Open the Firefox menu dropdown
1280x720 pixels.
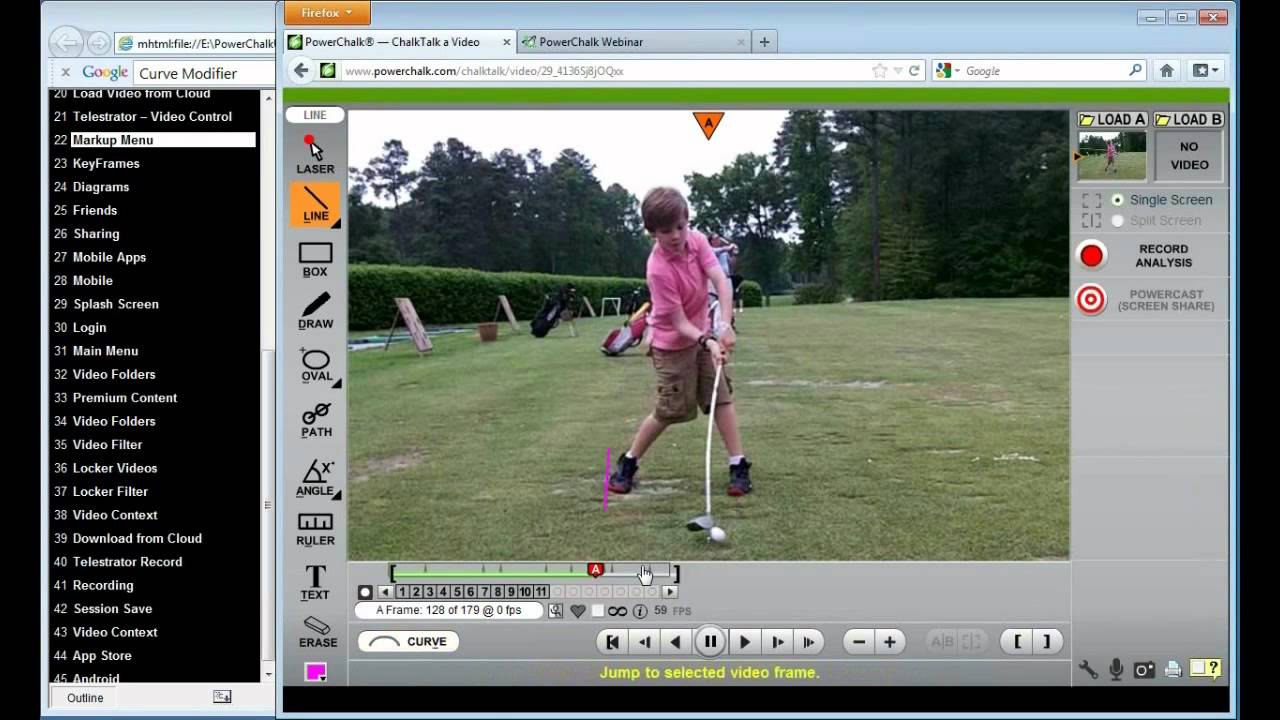[327, 13]
